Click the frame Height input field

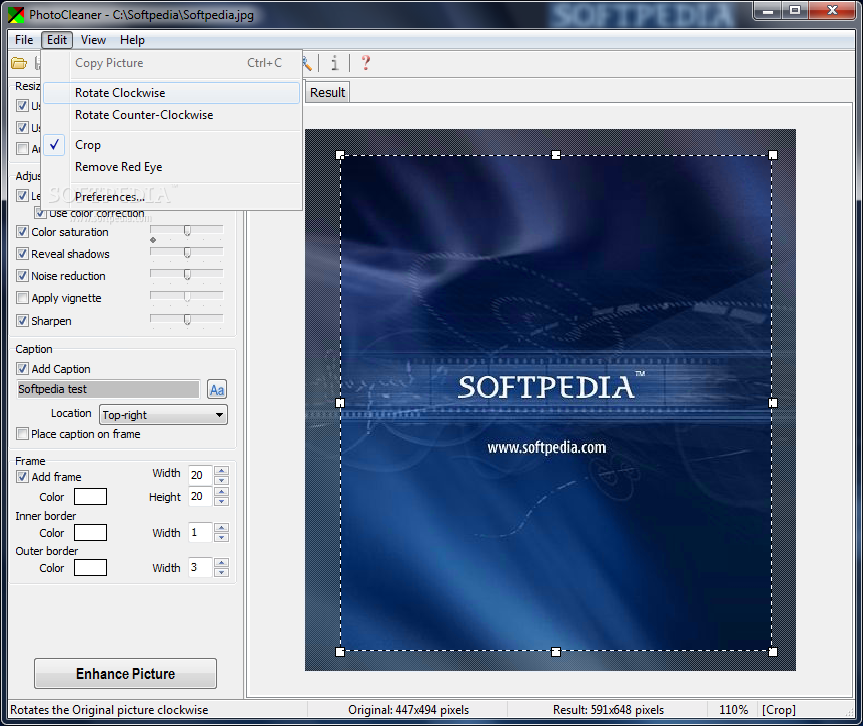(x=200, y=496)
